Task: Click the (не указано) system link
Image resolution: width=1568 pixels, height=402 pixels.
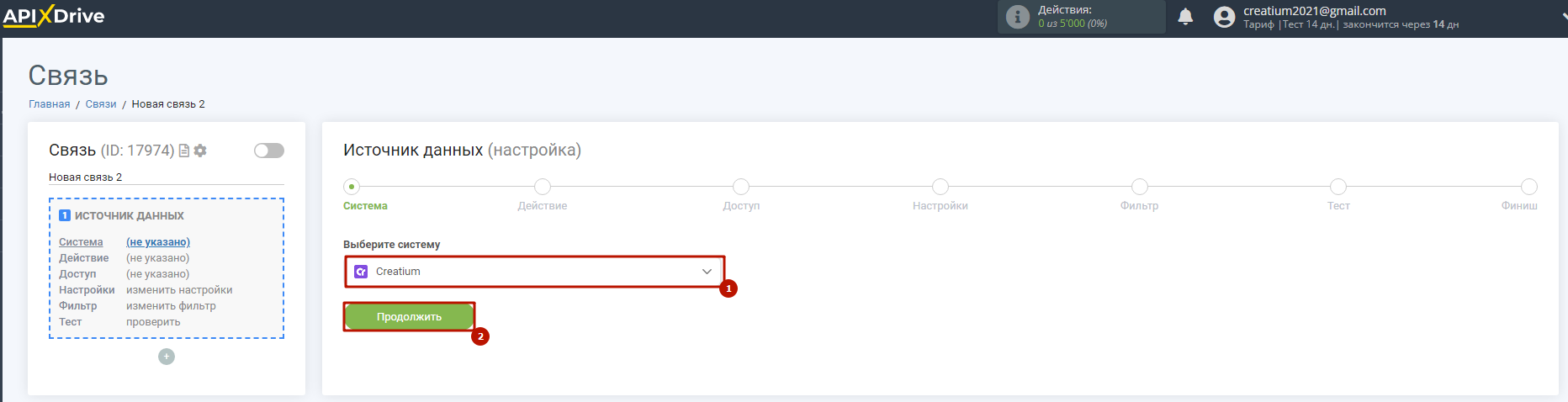Action: (x=158, y=242)
